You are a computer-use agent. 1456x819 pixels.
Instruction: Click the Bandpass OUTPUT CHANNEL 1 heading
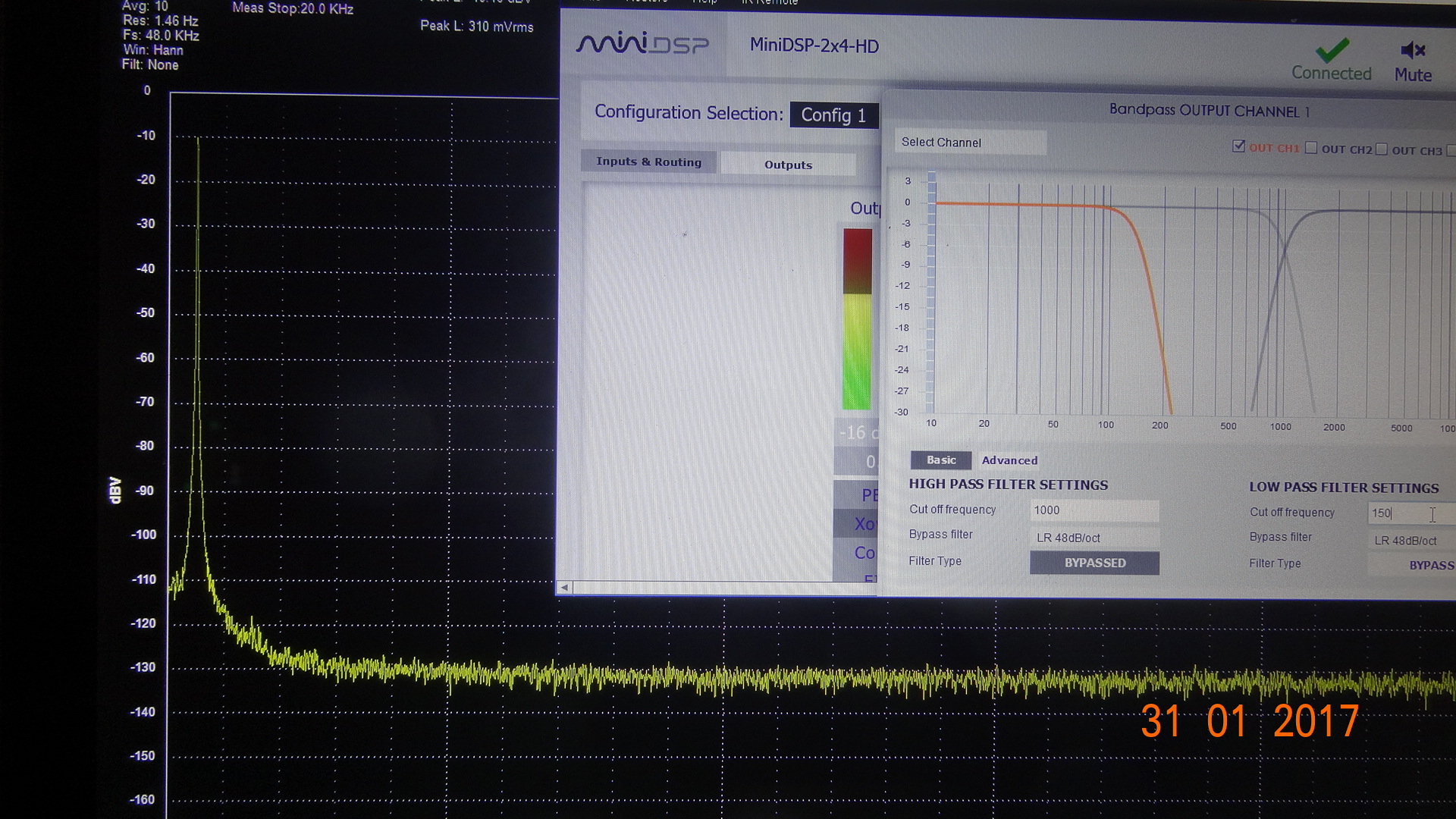1209,111
